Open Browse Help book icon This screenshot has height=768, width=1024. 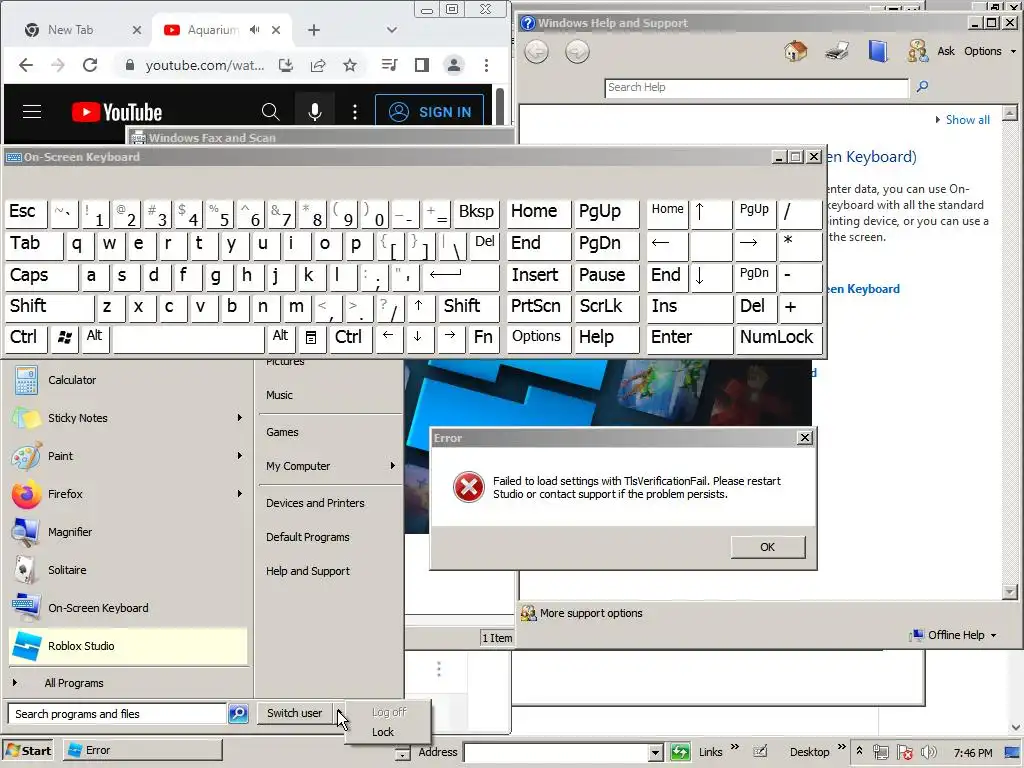[878, 50]
